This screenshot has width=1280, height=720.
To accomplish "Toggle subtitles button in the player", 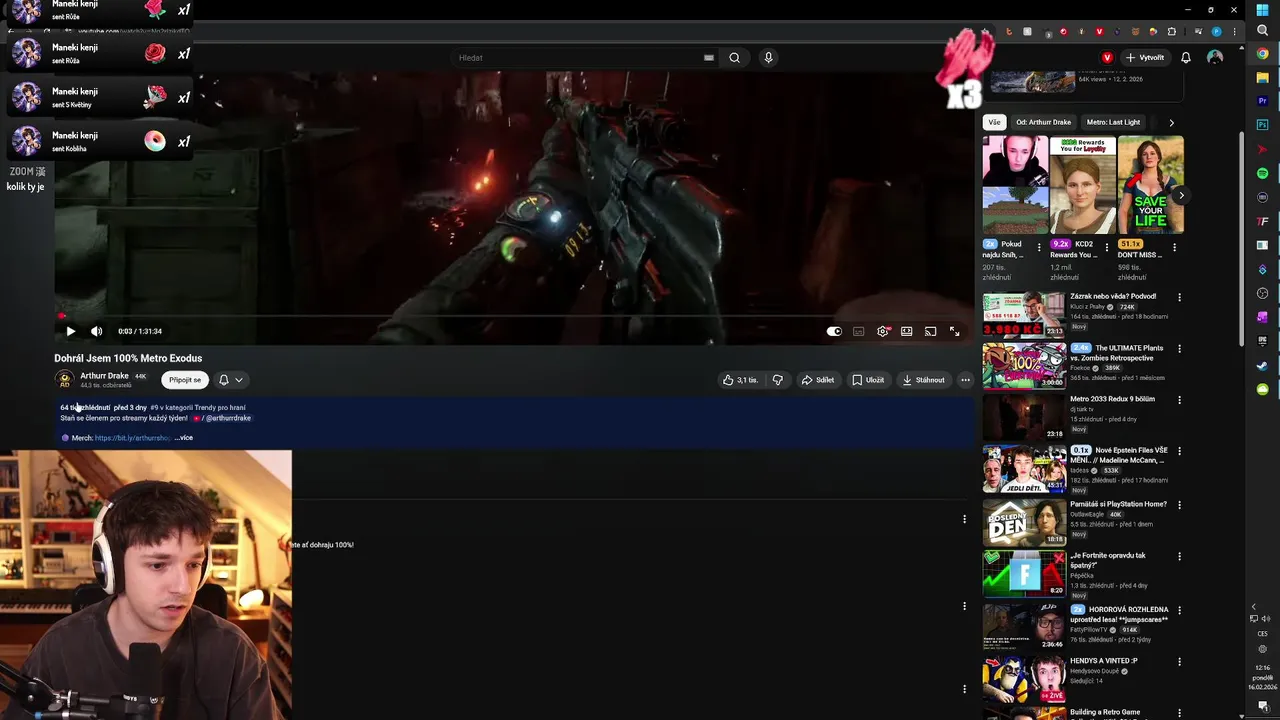I will coord(858,331).
